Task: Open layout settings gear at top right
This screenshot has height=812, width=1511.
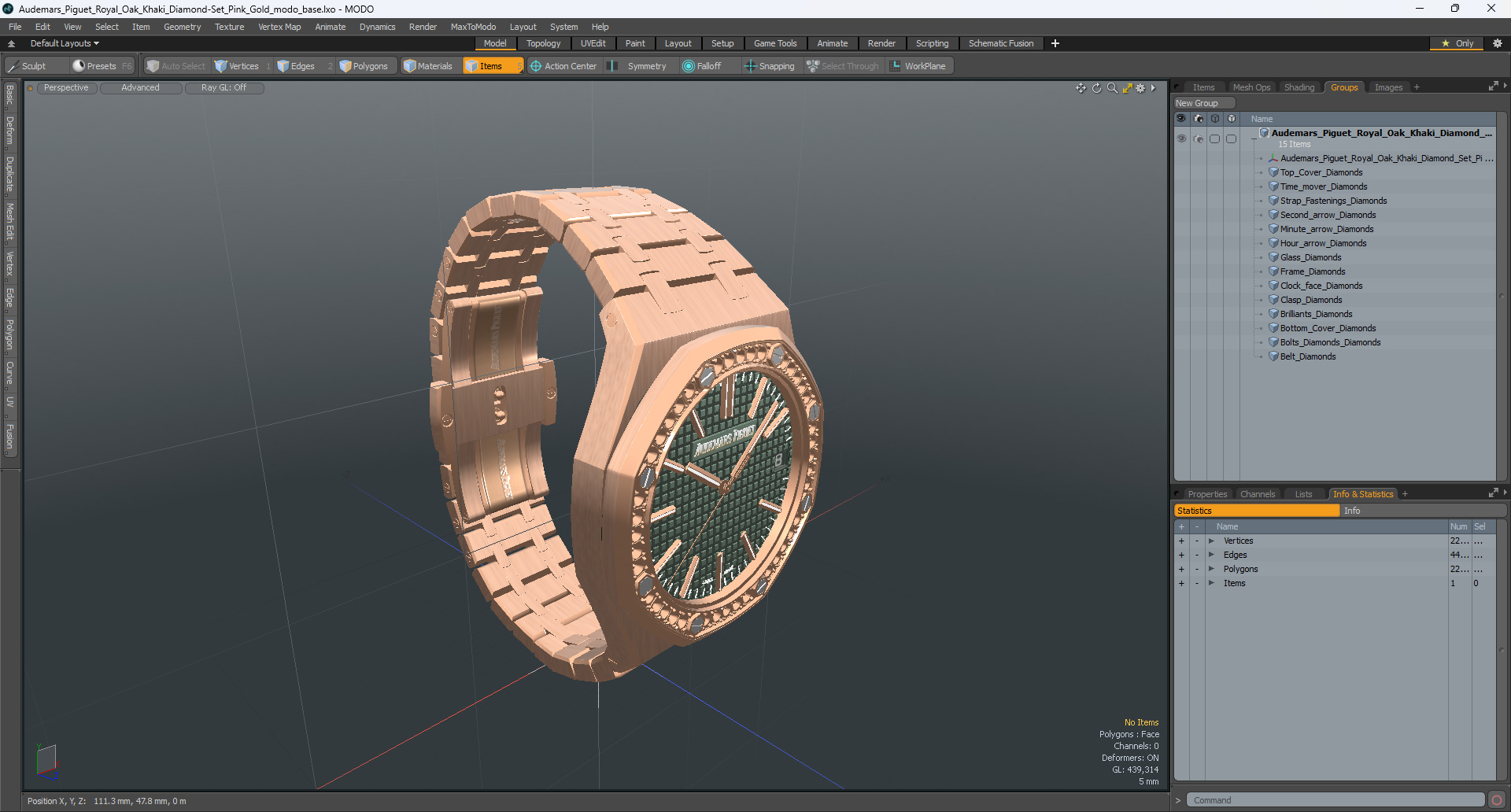Action: click(1497, 43)
